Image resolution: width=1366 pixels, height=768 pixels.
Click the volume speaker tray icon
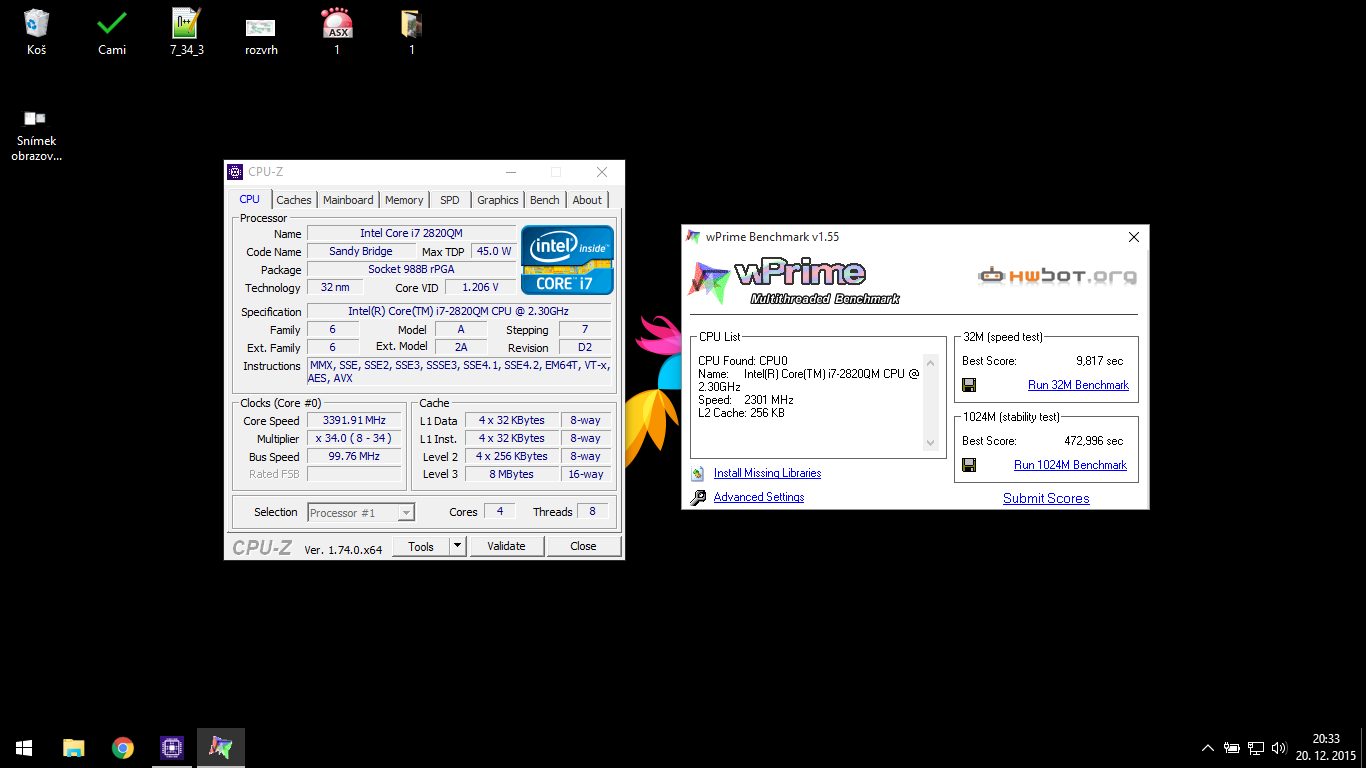tap(1279, 748)
